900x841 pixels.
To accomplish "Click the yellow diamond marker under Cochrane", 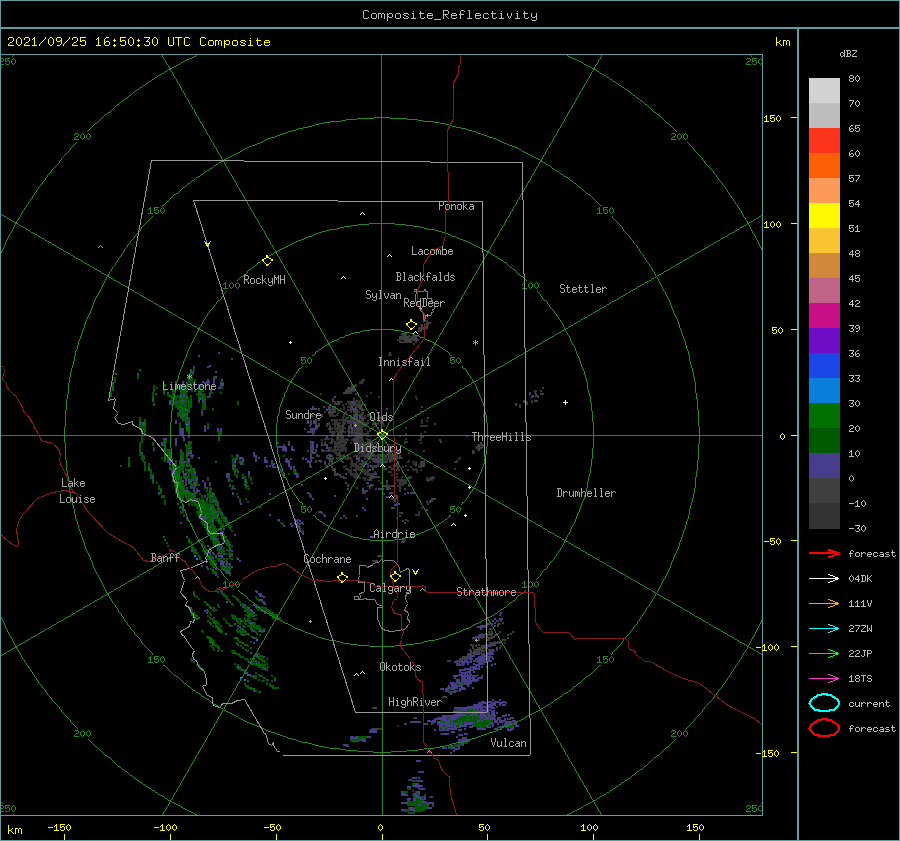I will tap(342, 578).
